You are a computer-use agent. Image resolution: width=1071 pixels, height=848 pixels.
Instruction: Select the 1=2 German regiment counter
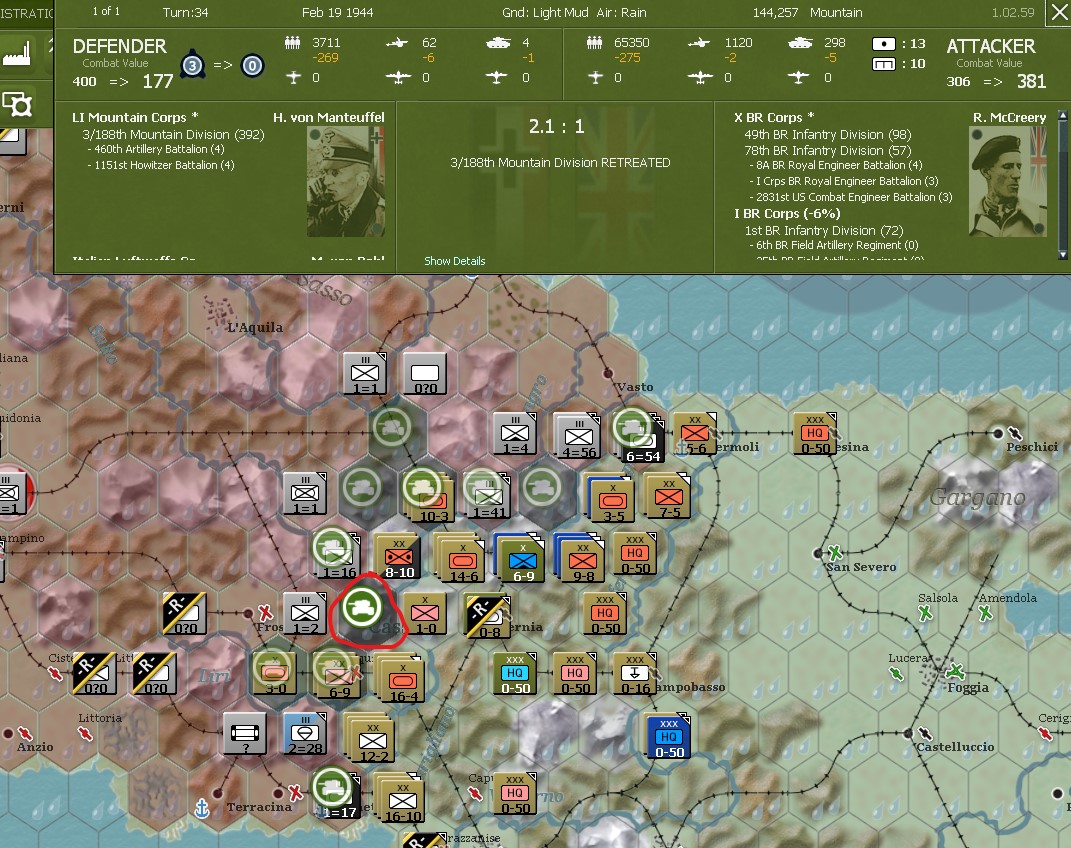(x=305, y=614)
